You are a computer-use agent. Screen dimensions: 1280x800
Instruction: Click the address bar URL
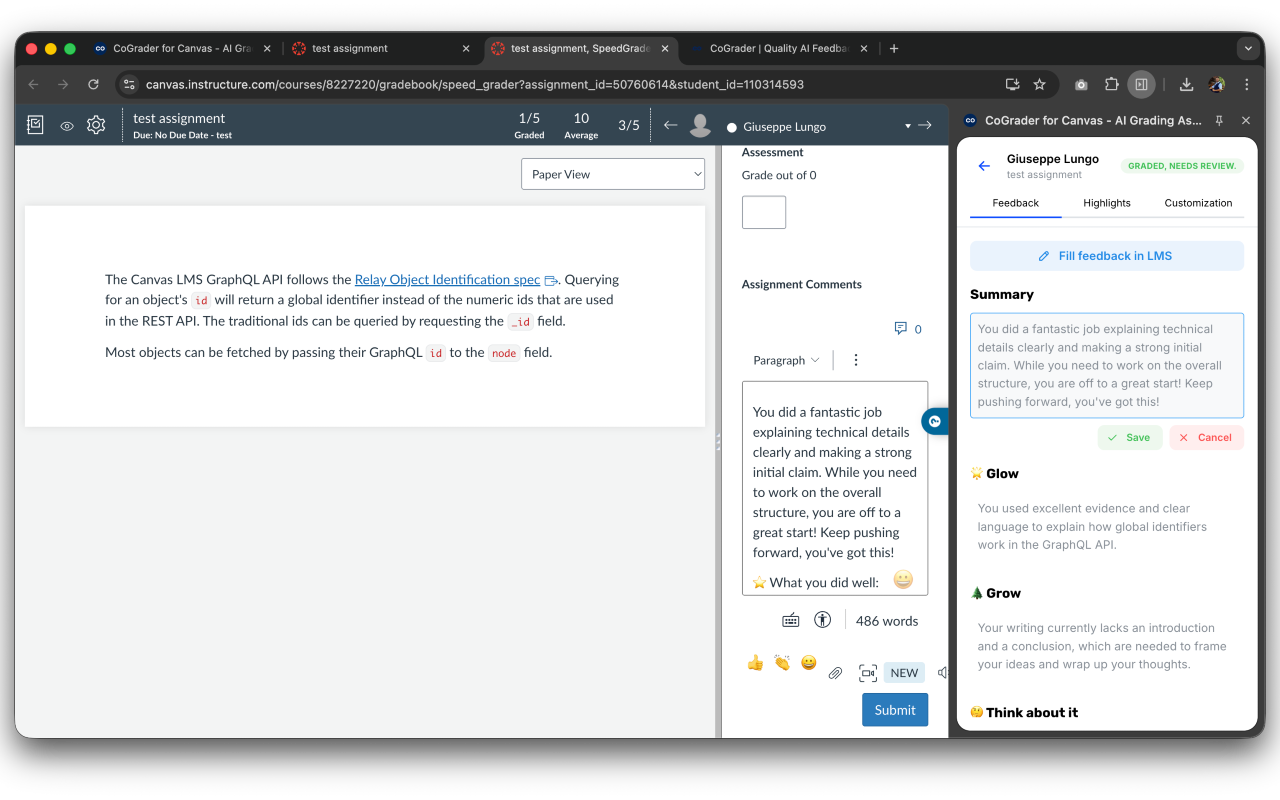(x=474, y=85)
